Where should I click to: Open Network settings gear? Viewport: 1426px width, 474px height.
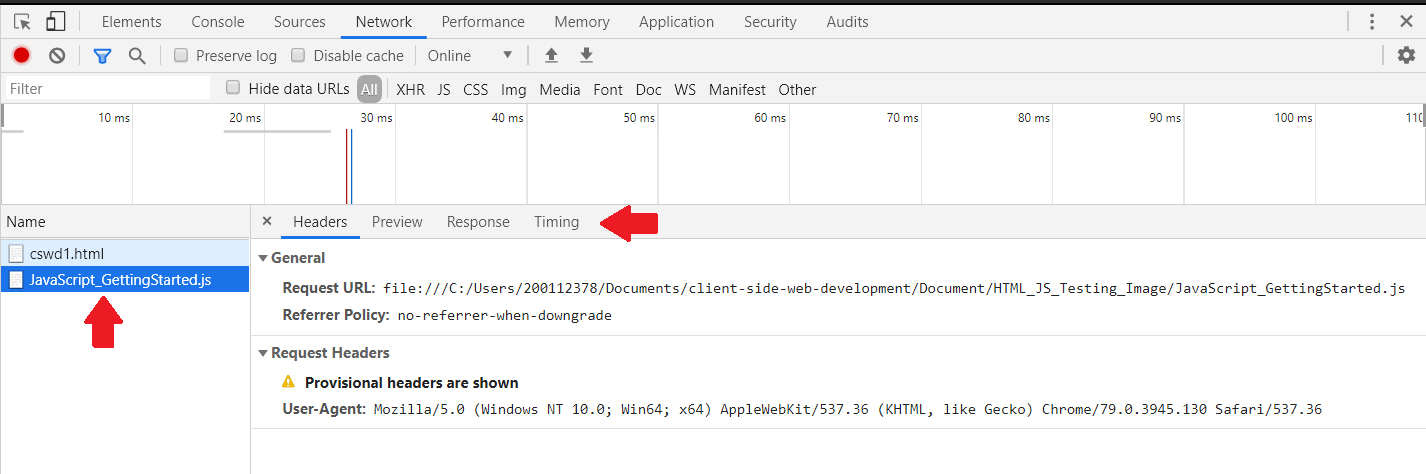[1406, 55]
